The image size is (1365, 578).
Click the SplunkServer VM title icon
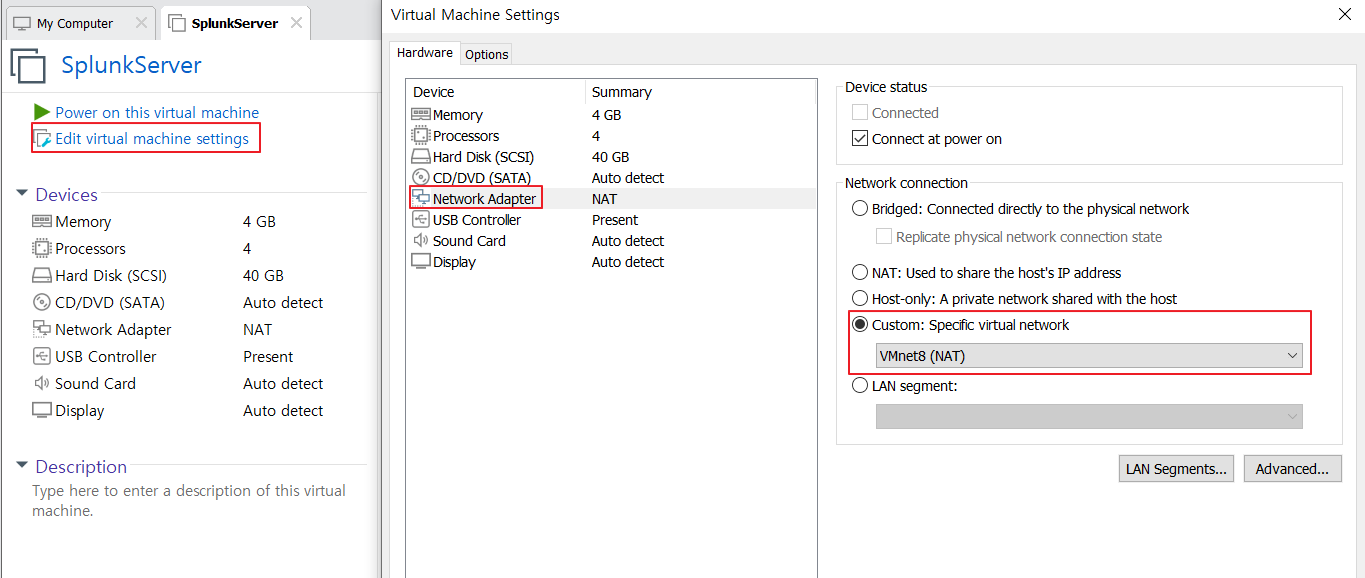(28, 66)
